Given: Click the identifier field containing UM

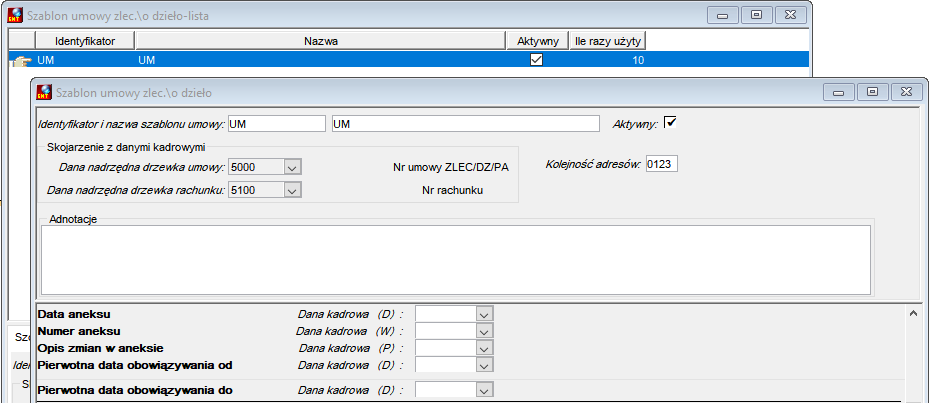Looking at the screenshot, I should tap(276, 123).
